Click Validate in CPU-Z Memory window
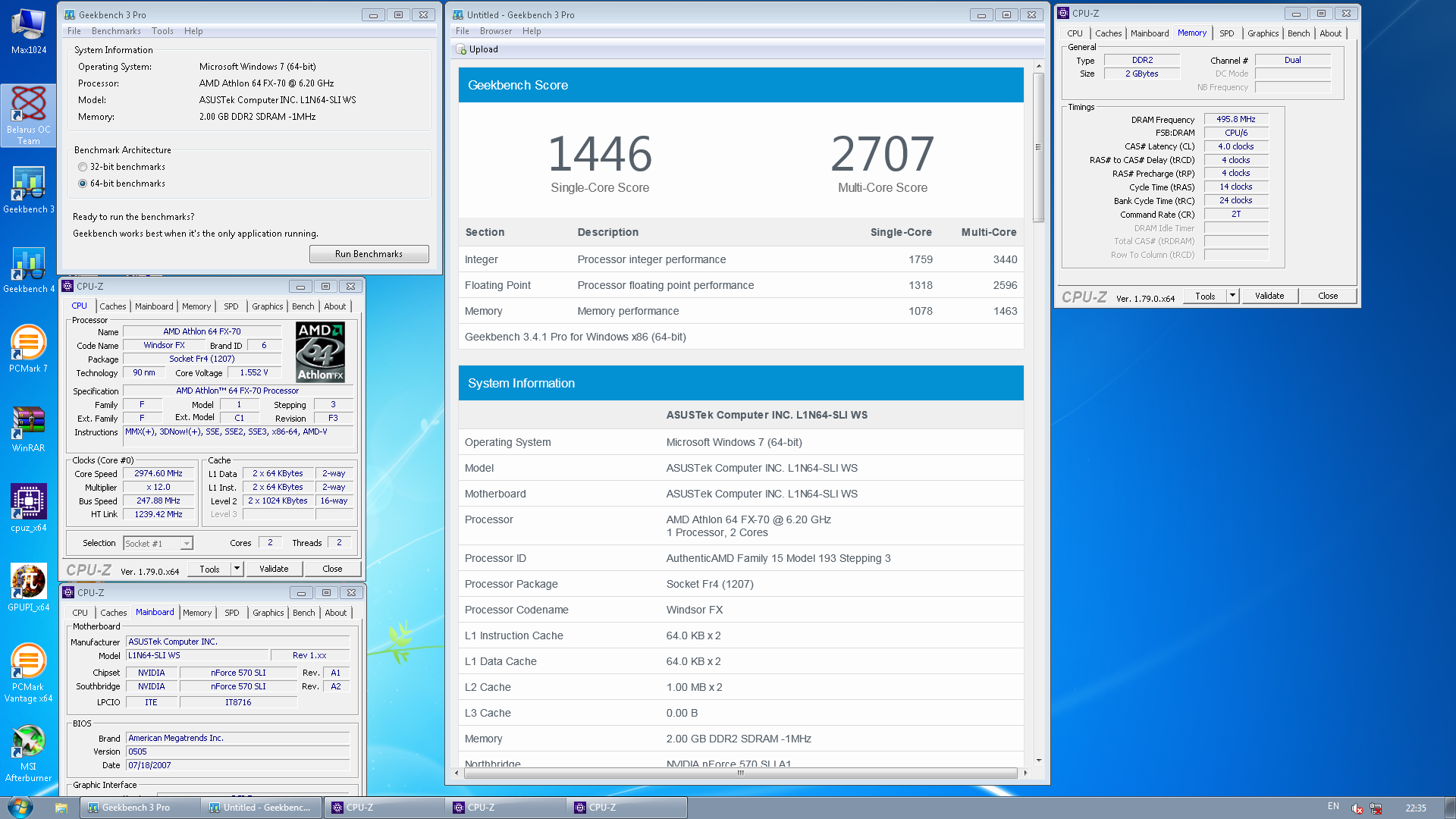 coord(1269,296)
